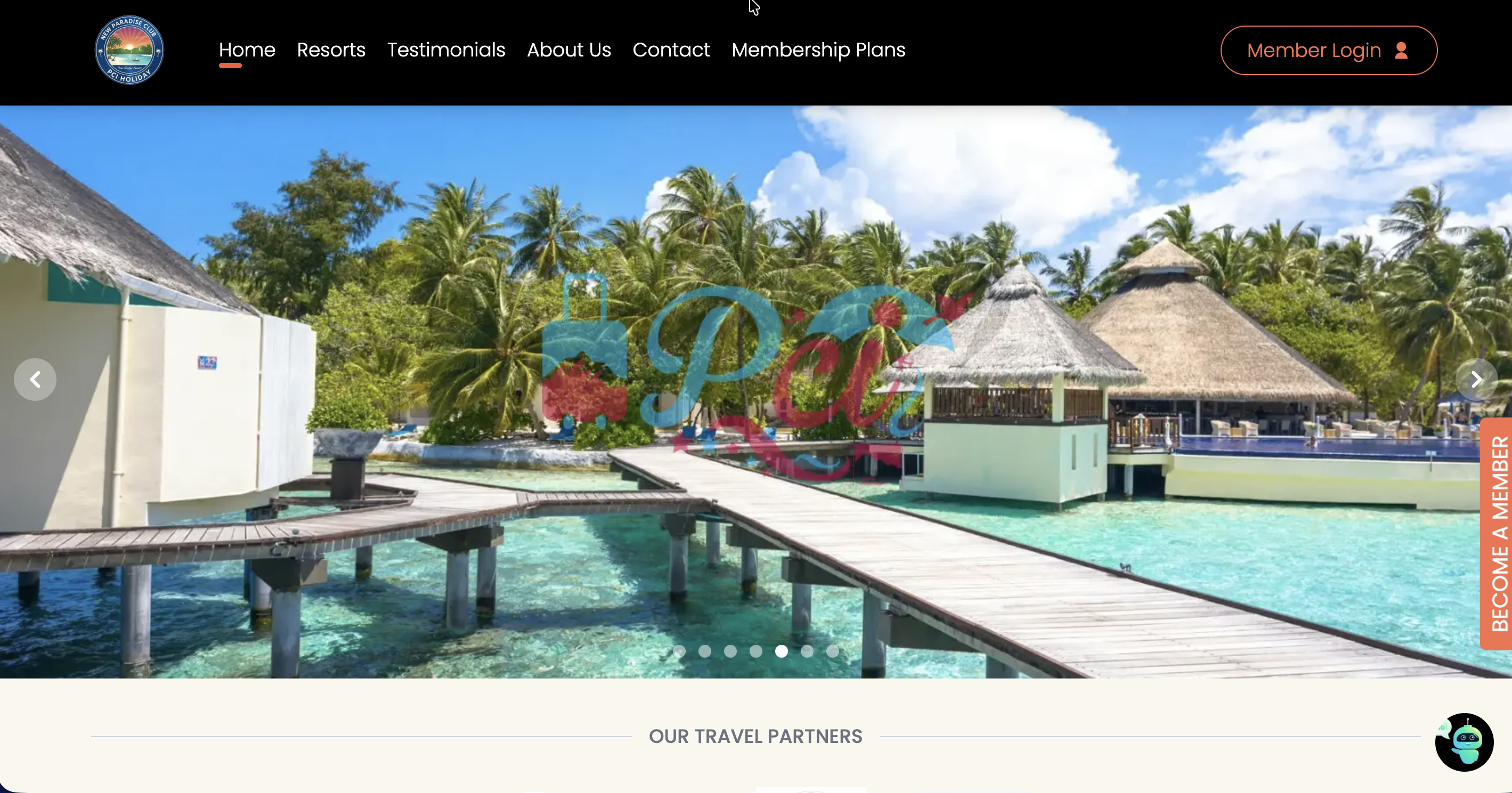Open the Resorts menu item
This screenshot has height=793, width=1512.
pyautogui.click(x=331, y=50)
